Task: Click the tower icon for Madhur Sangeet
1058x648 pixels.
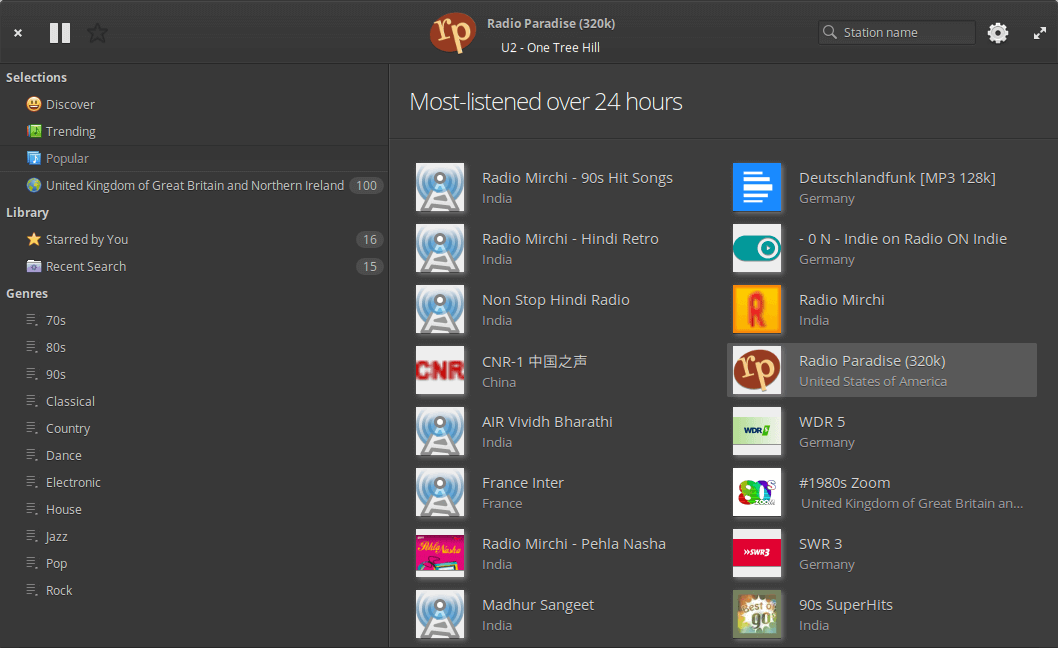Action: [440, 614]
